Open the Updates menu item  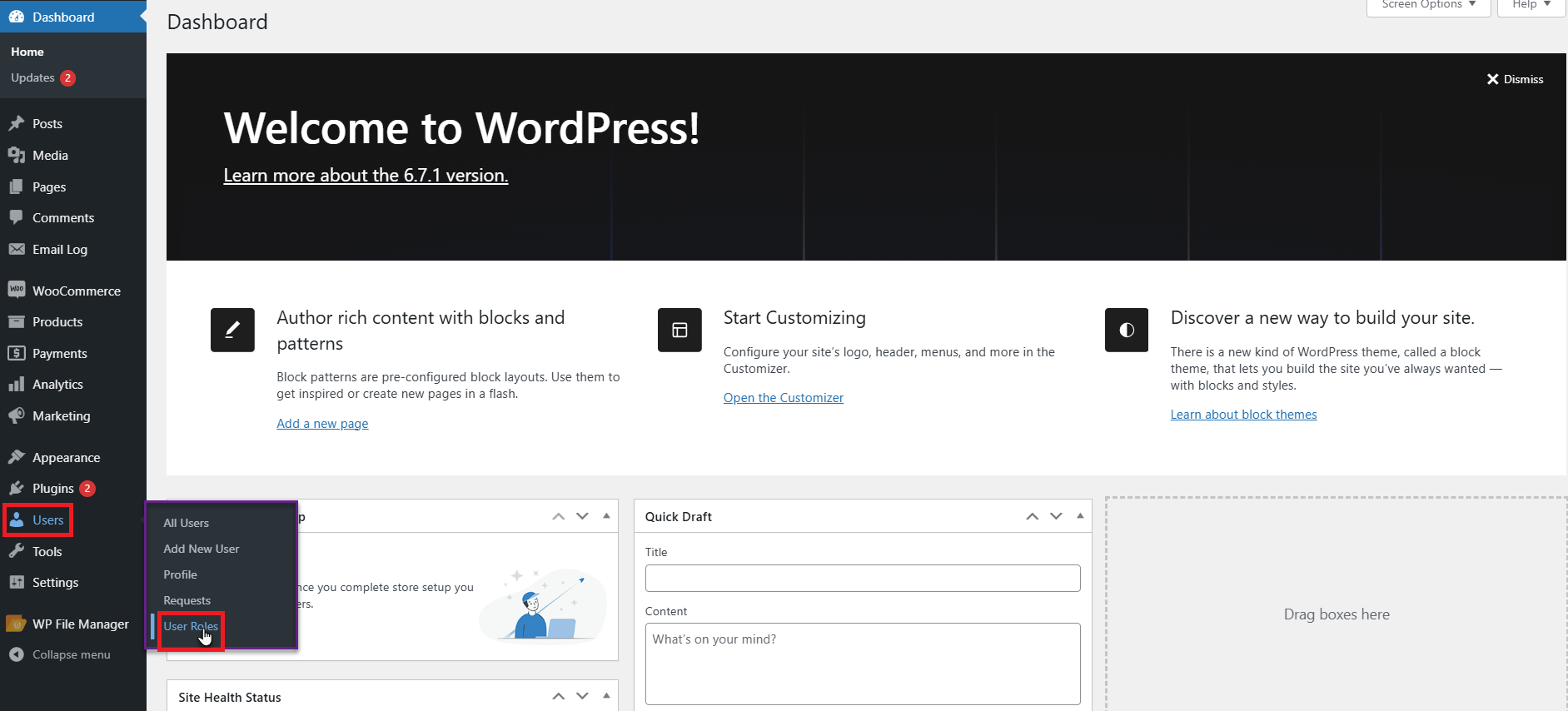(32, 77)
